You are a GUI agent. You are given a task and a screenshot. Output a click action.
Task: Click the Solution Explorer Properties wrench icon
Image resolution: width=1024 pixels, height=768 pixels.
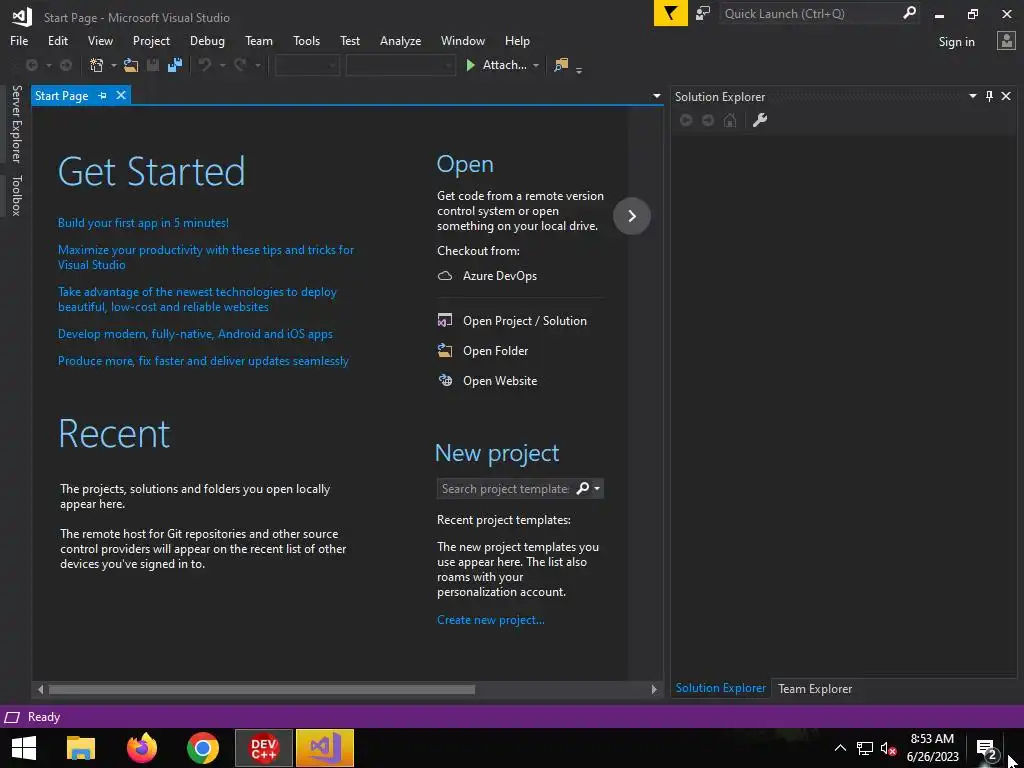click(x=760, y=120)
